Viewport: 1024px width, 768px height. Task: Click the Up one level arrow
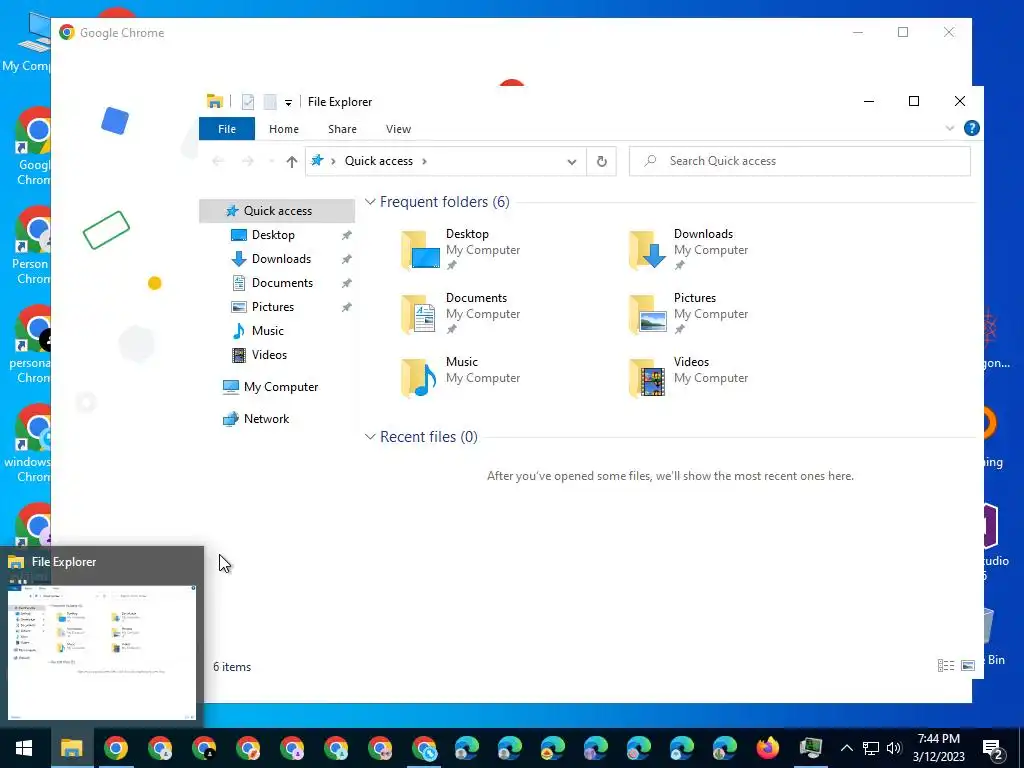pyautogui.click(x=291, y=161)
